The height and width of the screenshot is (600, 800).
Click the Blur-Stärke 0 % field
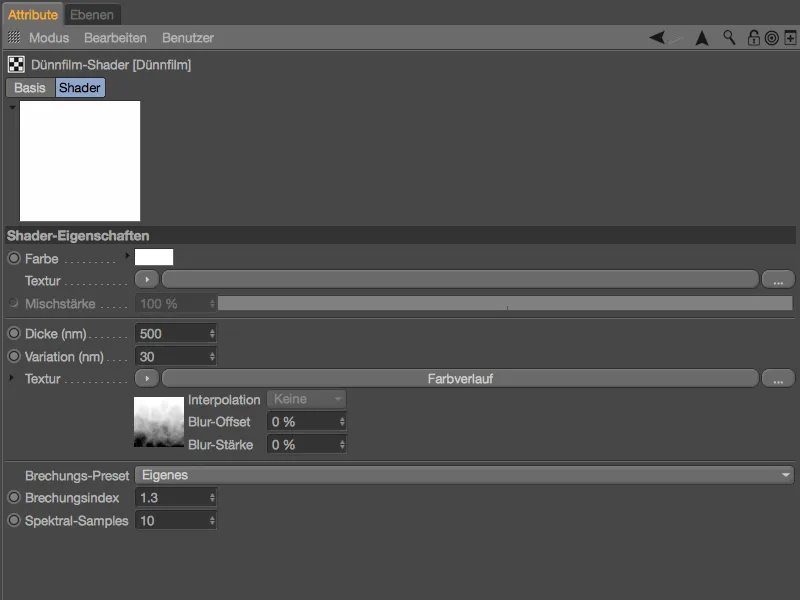click(x=306, y=445)
